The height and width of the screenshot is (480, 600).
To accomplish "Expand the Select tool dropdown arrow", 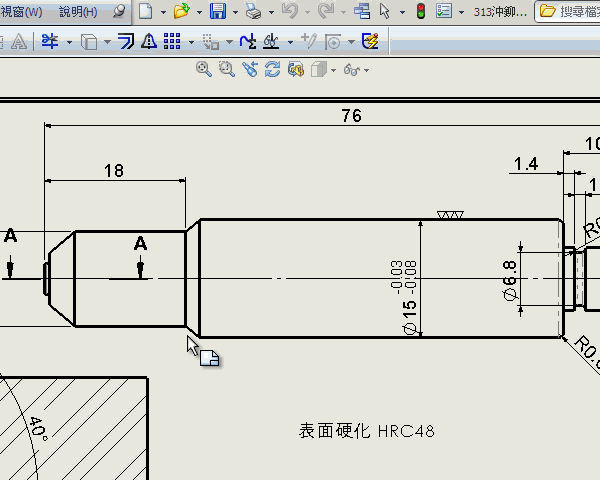I will [402, 12].
